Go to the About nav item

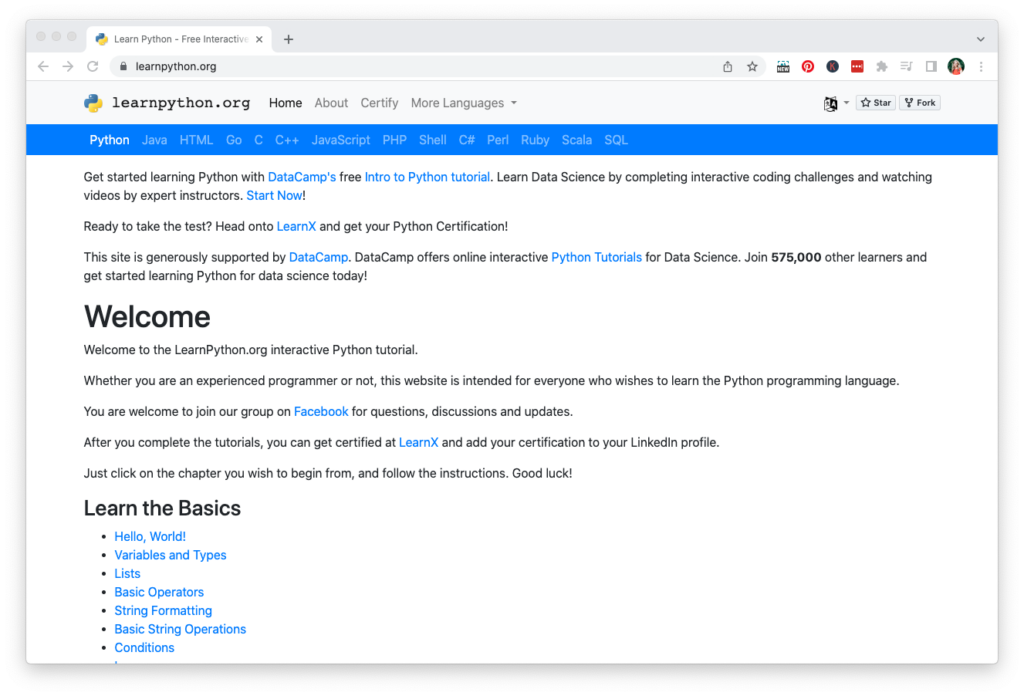tap(331, 103)
